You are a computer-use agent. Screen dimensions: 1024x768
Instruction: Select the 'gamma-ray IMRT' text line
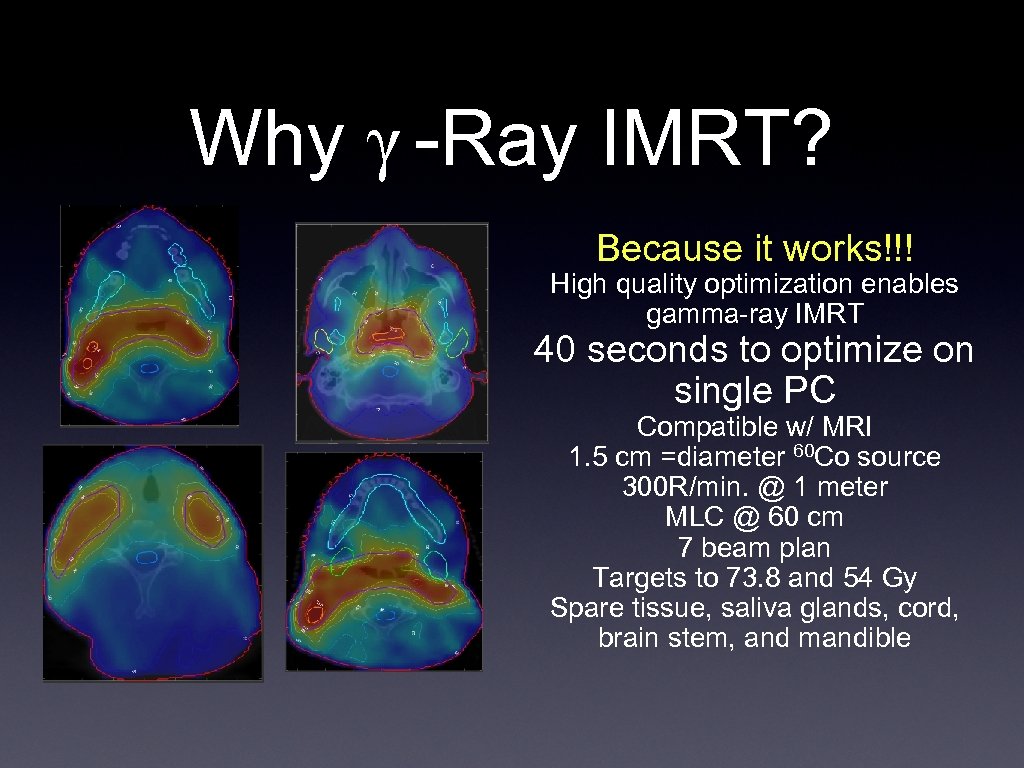pos(755,313)
